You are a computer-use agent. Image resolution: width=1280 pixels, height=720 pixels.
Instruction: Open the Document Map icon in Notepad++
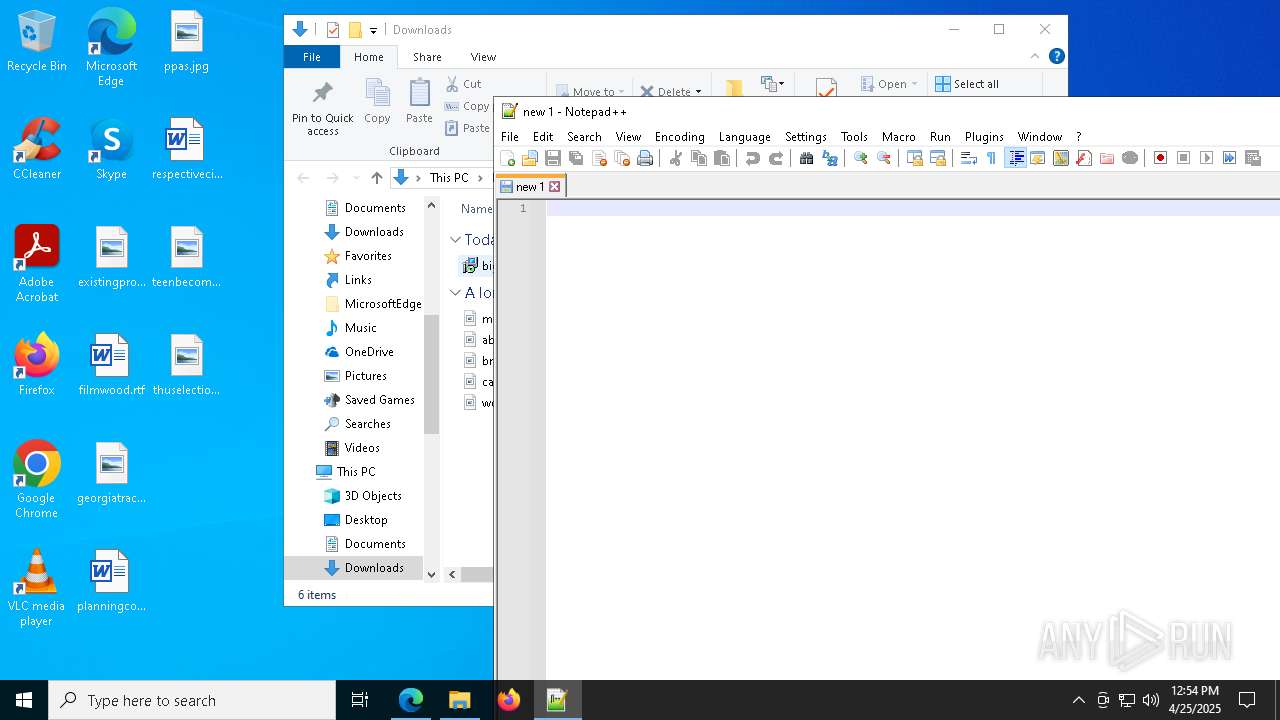(x=1061, y=158)
